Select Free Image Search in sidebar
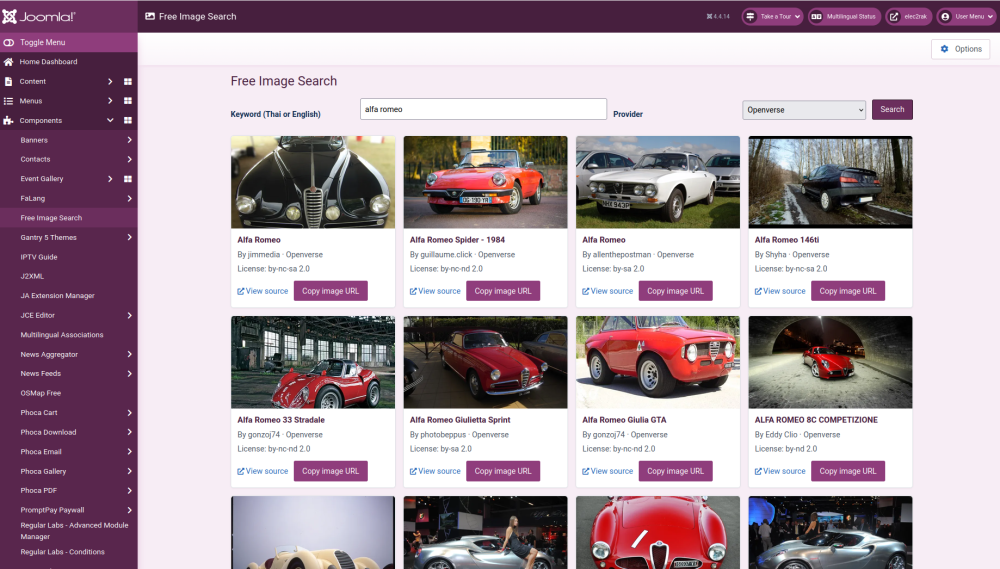 (x=51, y=218)
